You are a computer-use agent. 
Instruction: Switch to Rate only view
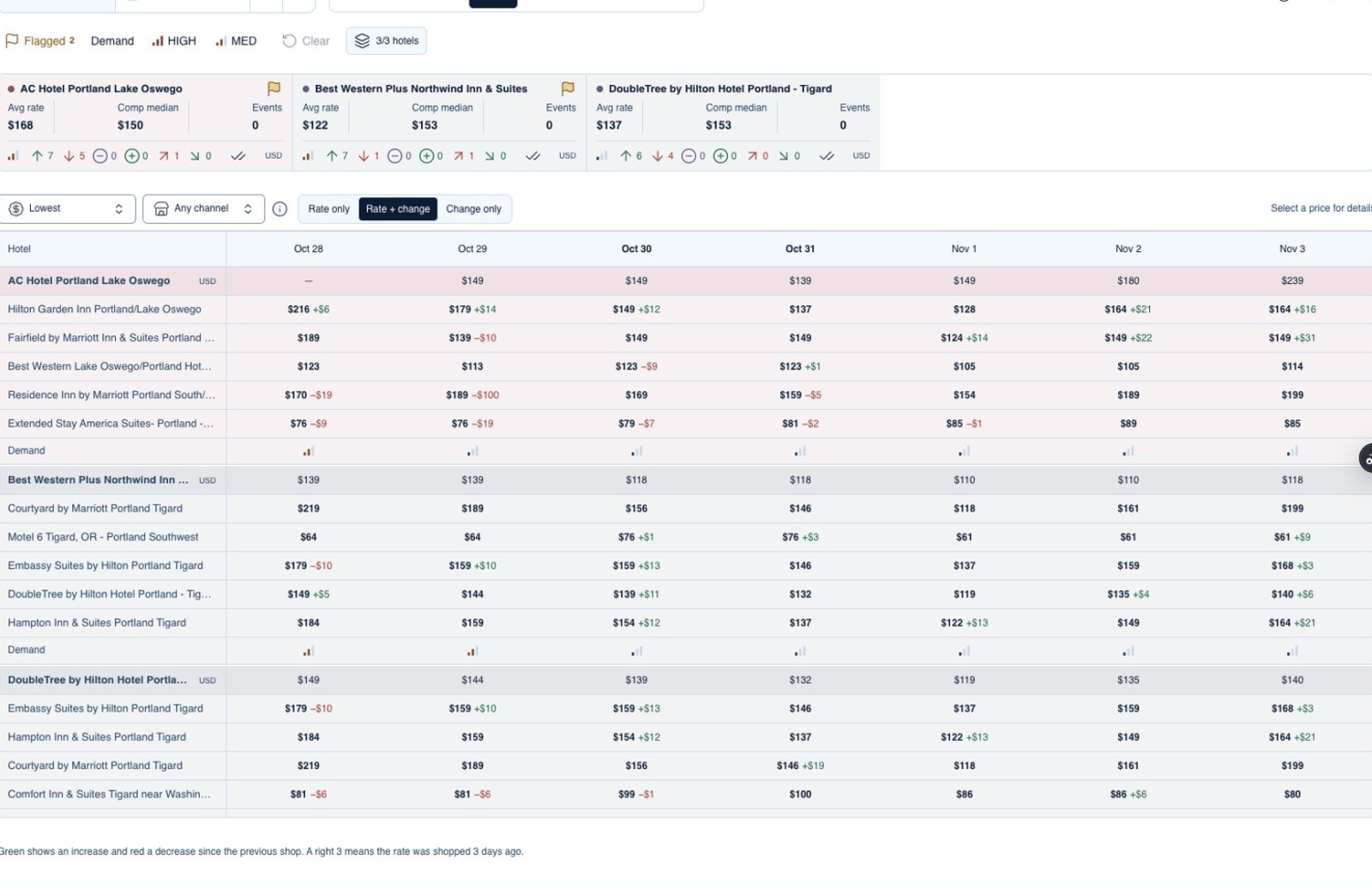[328, 208]
